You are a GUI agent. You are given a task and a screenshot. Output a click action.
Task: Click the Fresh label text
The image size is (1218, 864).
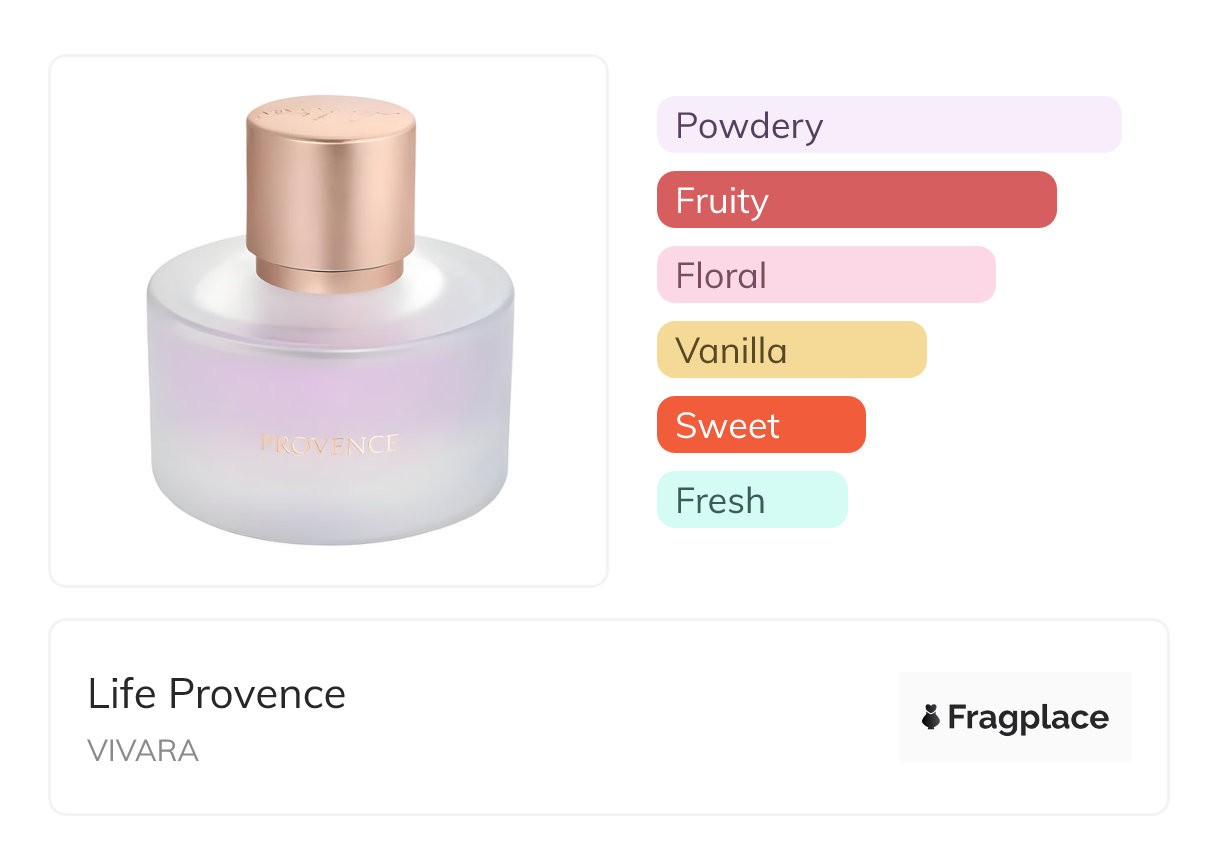click(x=720, y=501)
